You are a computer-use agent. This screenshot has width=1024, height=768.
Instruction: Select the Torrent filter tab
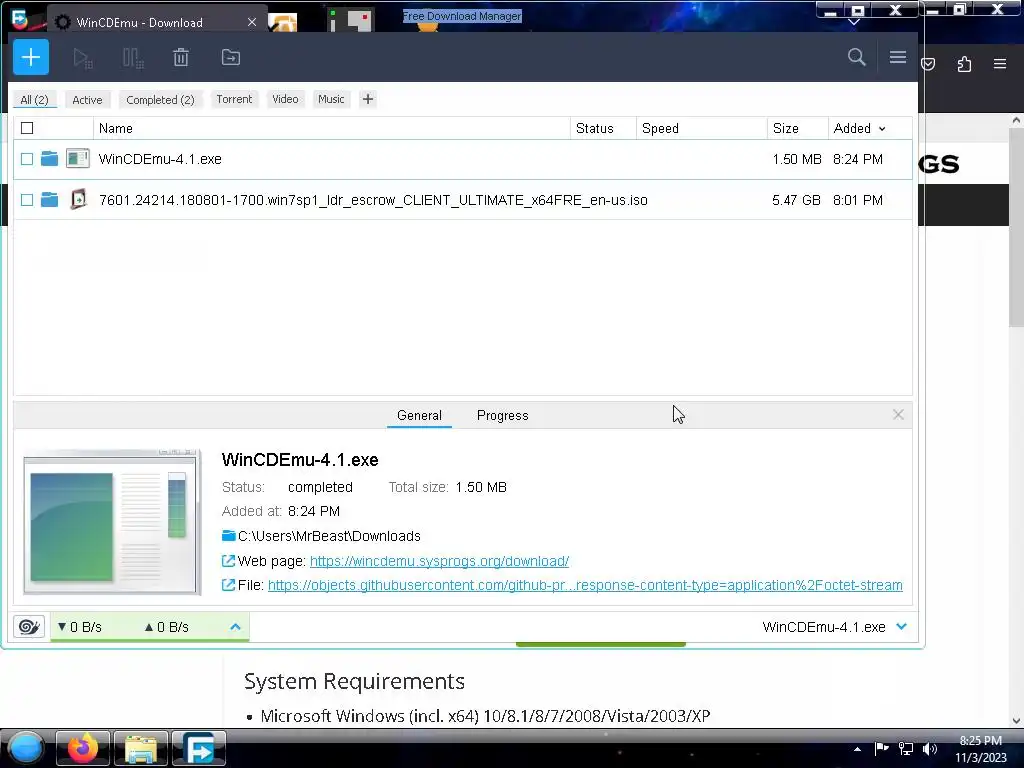pyautogui.click(x=234, y=99)
